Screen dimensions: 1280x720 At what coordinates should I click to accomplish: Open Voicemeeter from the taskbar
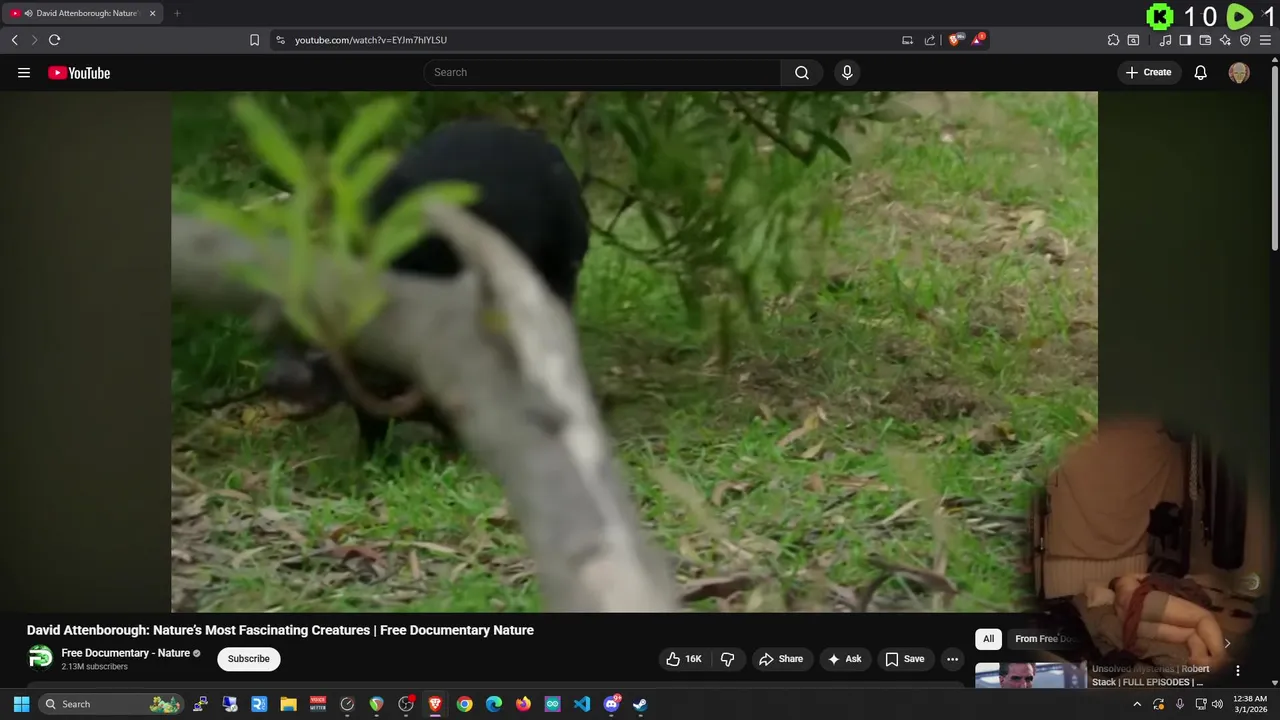click(x=318, y=704)
